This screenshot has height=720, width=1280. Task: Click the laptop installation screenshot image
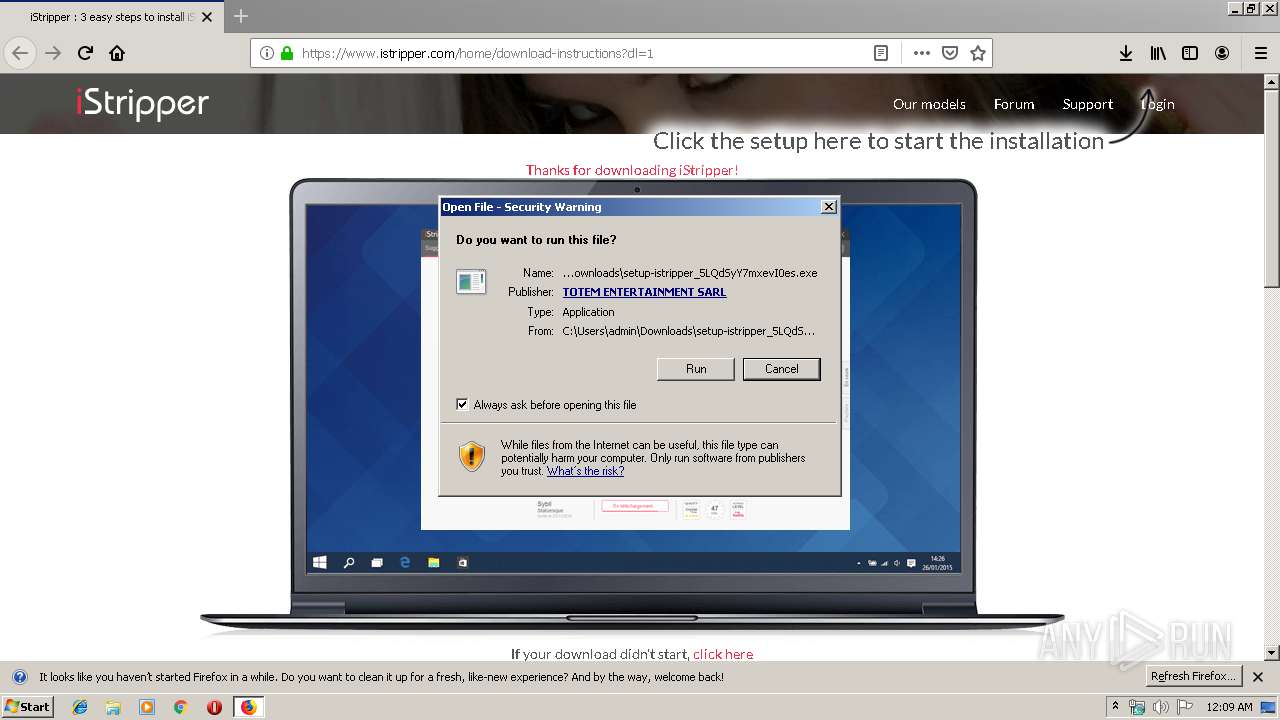[x=632, y=405]
